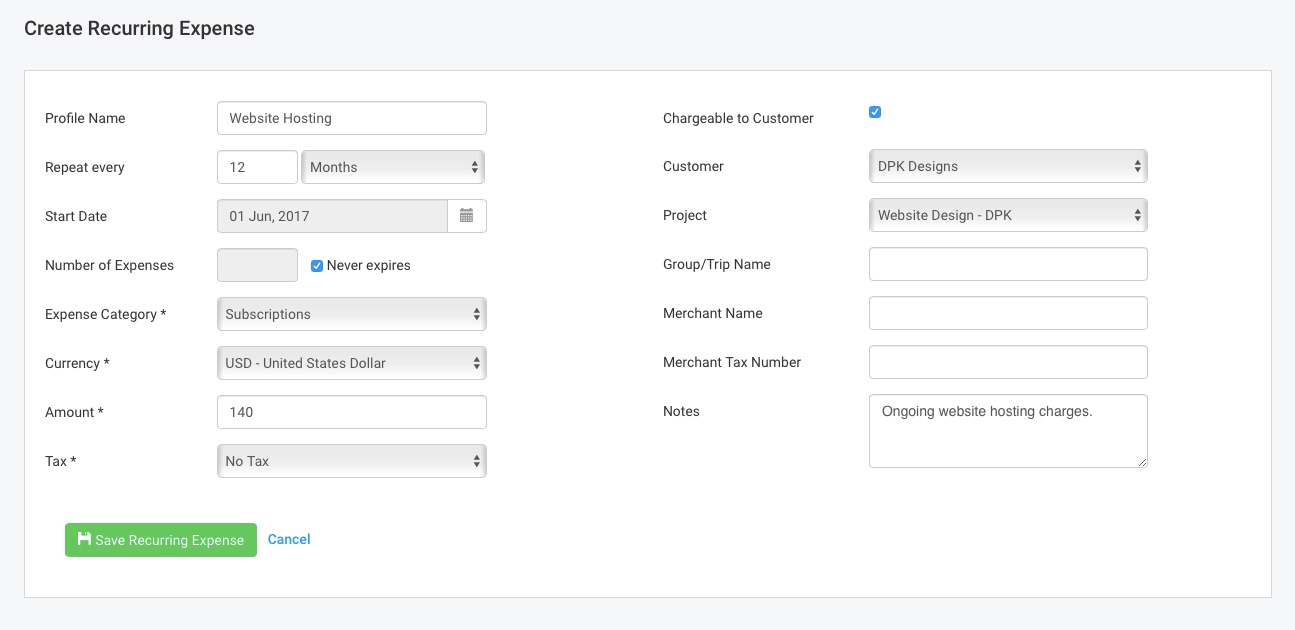This screenshot has width=1295, height=630.
Task: Select the Profile Name input field
Action: click(351, 117)
